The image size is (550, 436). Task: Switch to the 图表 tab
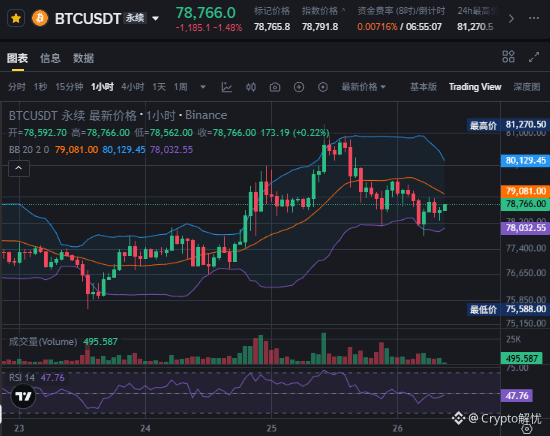point(17,58)
